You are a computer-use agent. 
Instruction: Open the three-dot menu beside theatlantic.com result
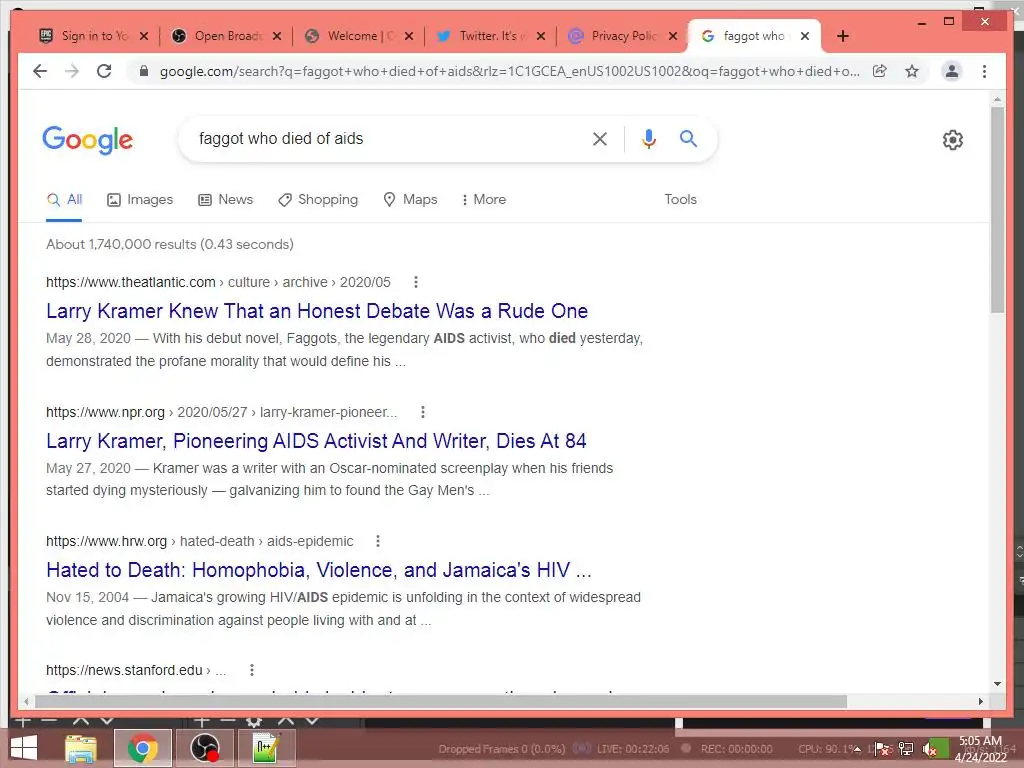(x=416, y=282)
